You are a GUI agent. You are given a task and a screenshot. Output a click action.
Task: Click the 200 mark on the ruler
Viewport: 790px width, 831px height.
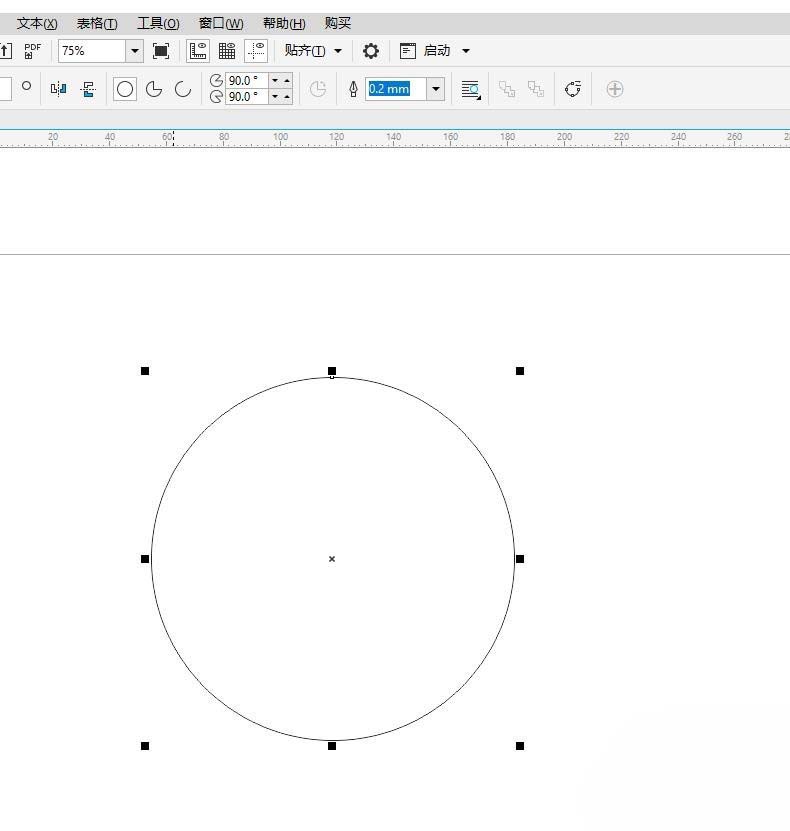(564, 137)
